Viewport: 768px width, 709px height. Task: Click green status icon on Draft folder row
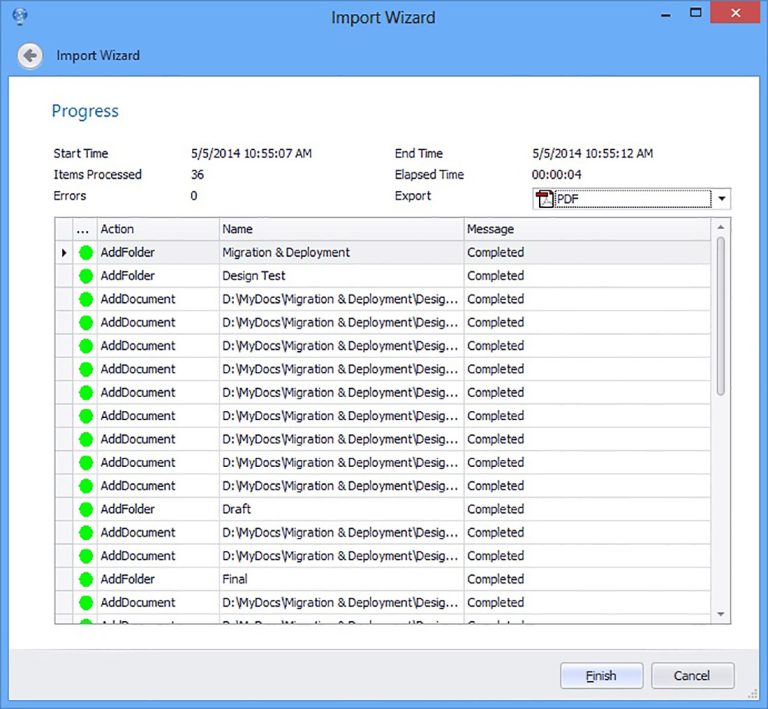click(x=85, y=509)
